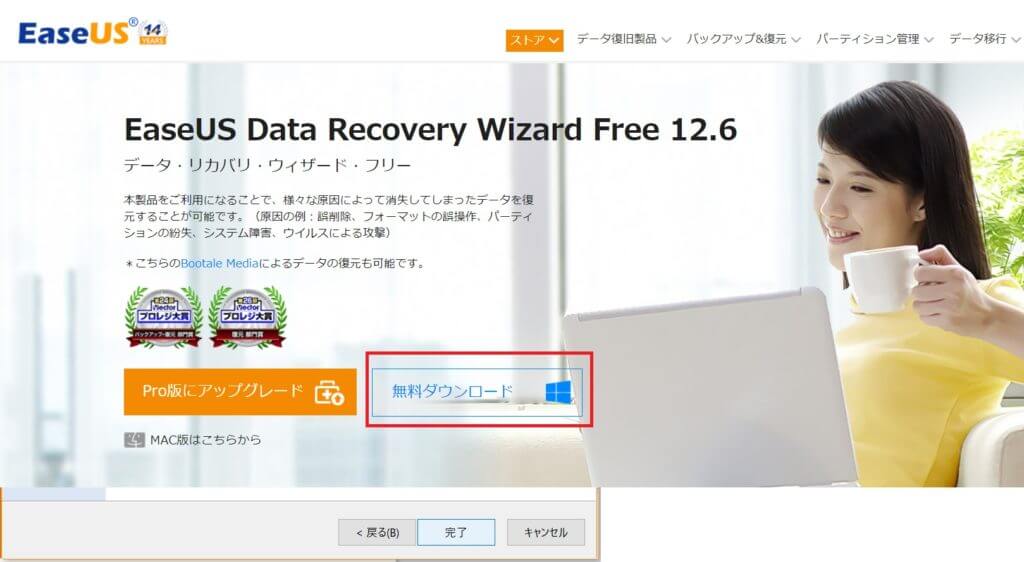Viewport: 1024px width, 562px height.
Task: Click the Mac finder icon
Action: [134, 440]
